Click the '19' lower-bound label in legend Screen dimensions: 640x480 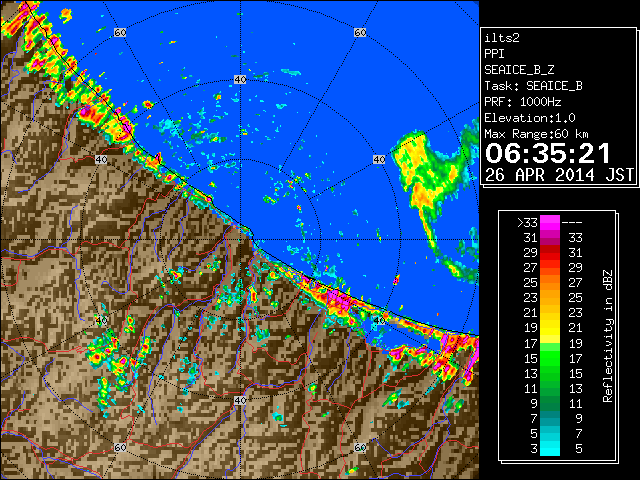coord(531,328)
